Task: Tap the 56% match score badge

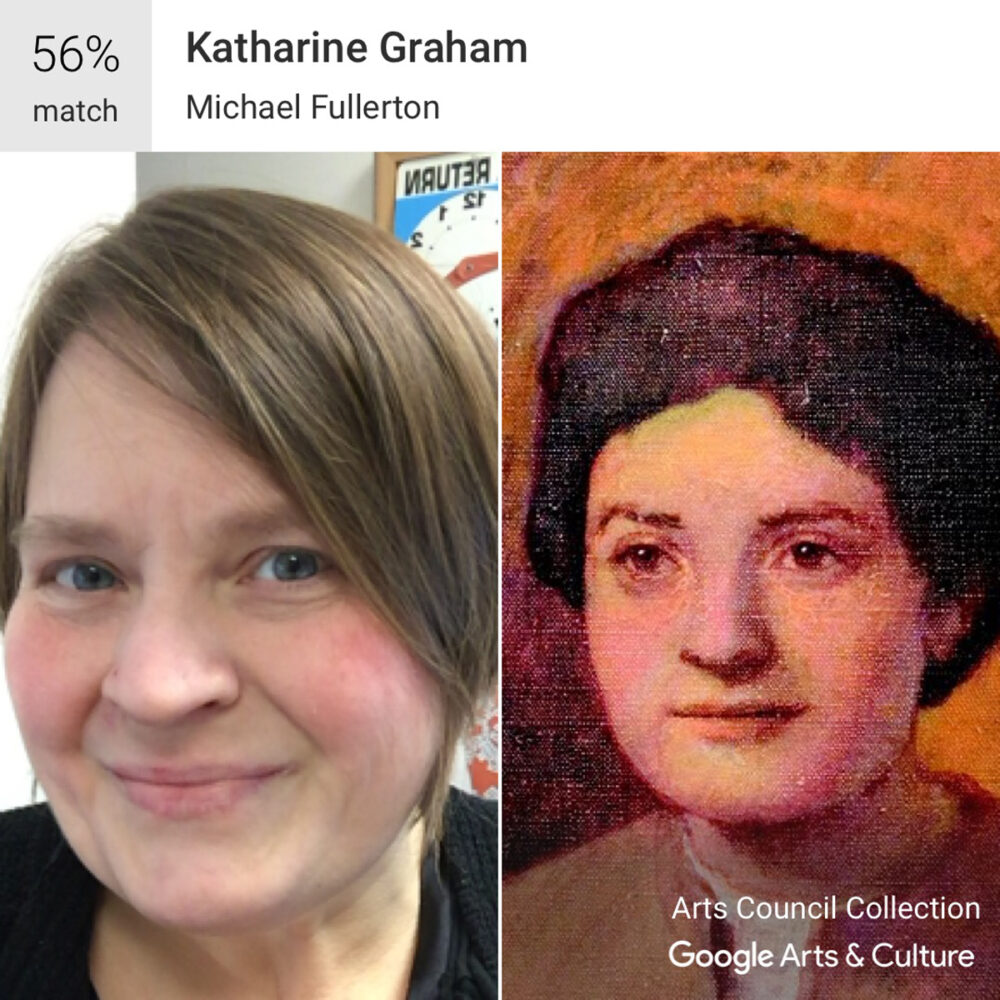Action: pyautogui.click(x=75, y=76)
